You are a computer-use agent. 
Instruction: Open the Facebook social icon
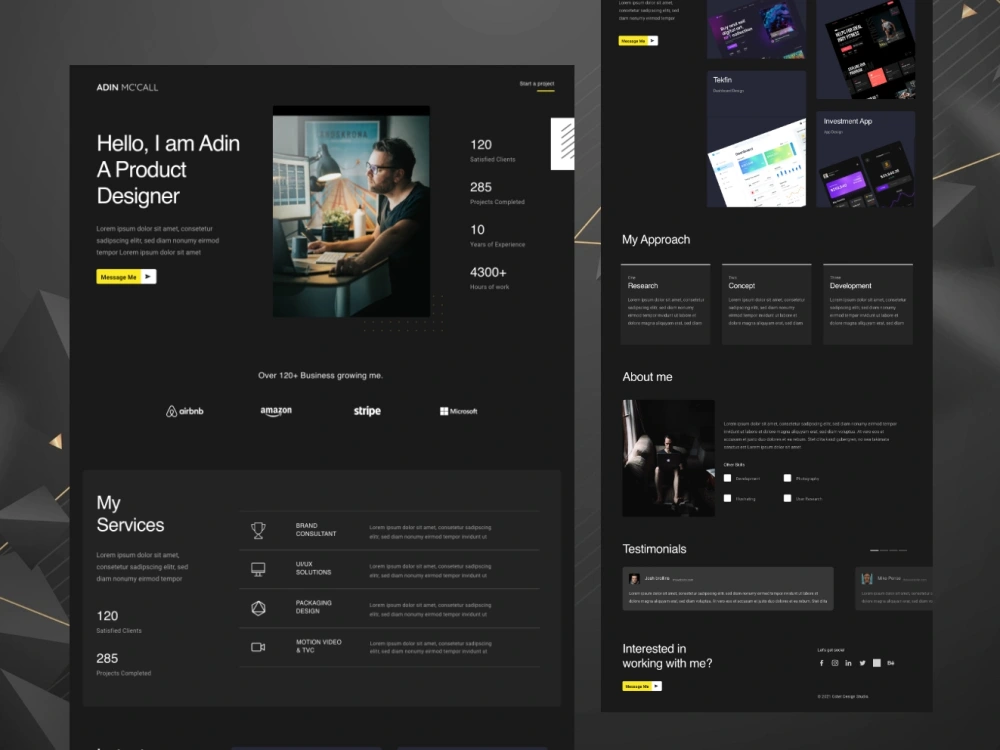(821, 663)
